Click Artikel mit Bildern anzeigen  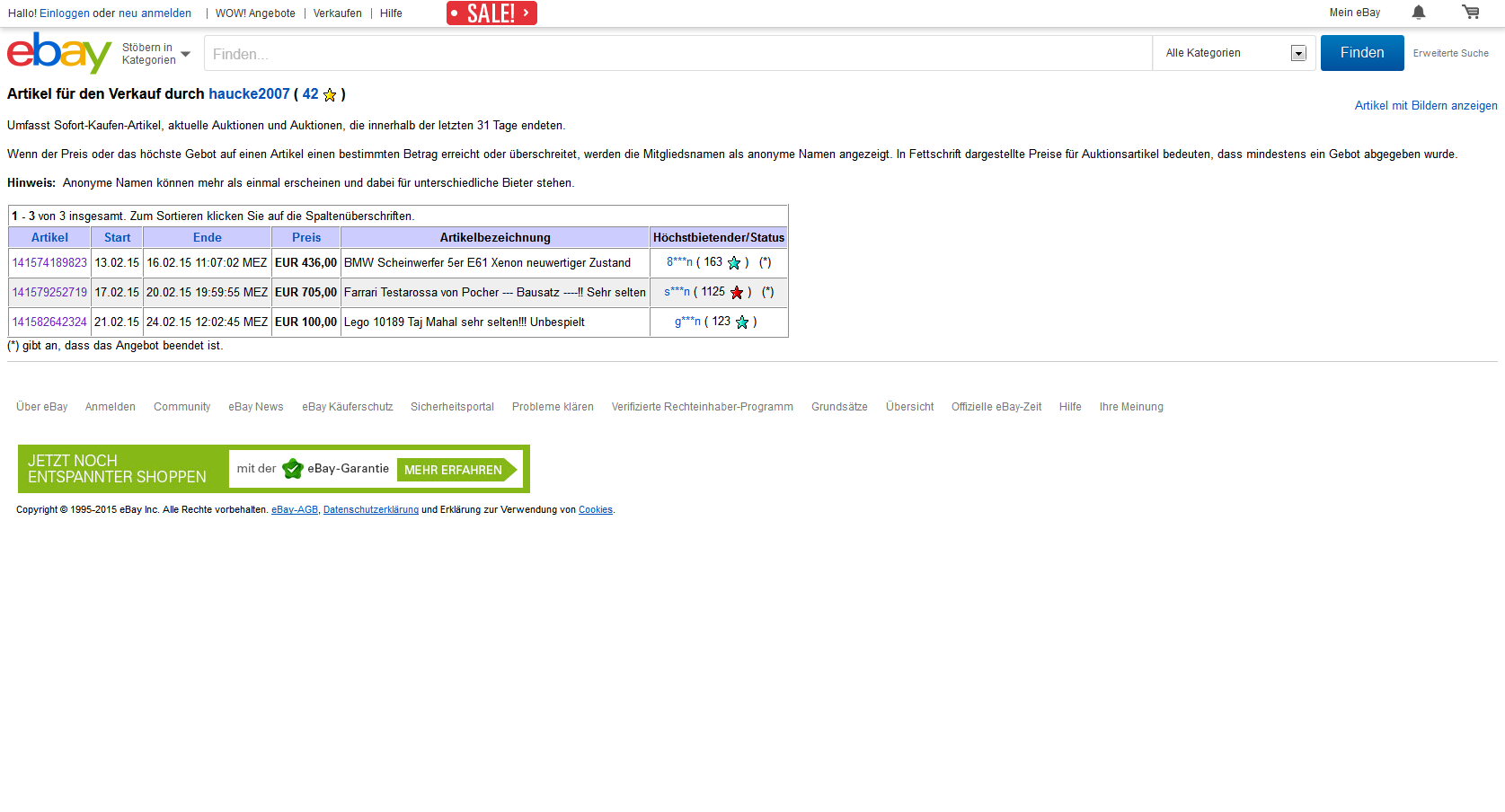coord(1426,106)
